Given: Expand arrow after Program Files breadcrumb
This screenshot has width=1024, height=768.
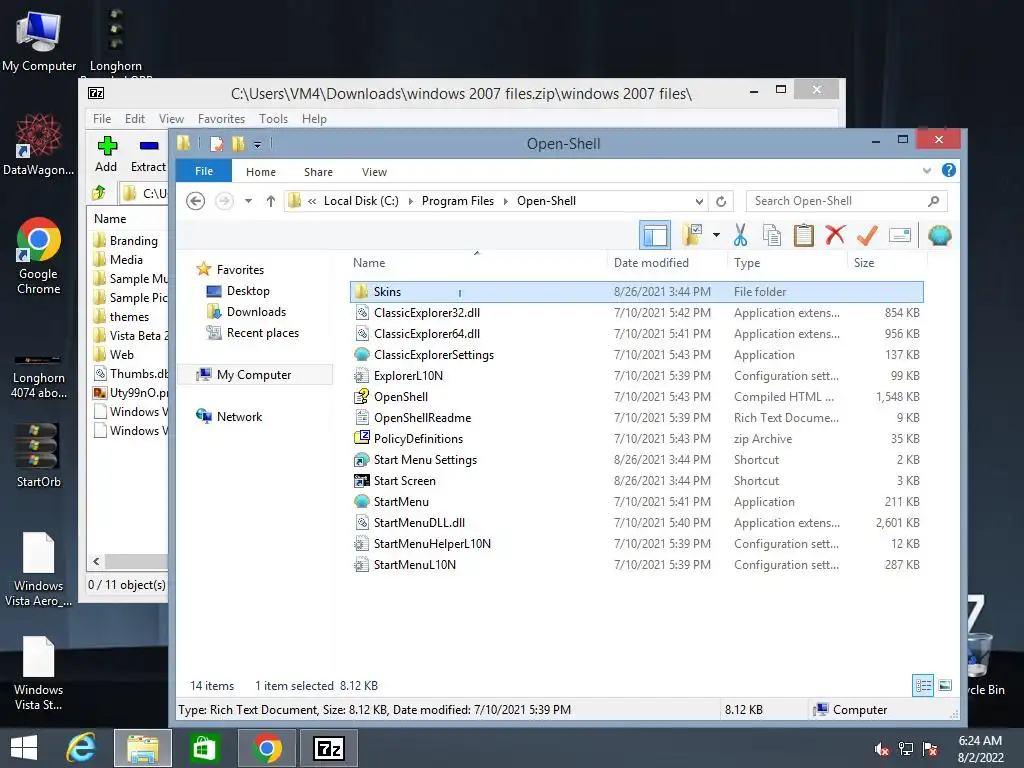Looking at the screenshot, I should (x=505, y=201).
